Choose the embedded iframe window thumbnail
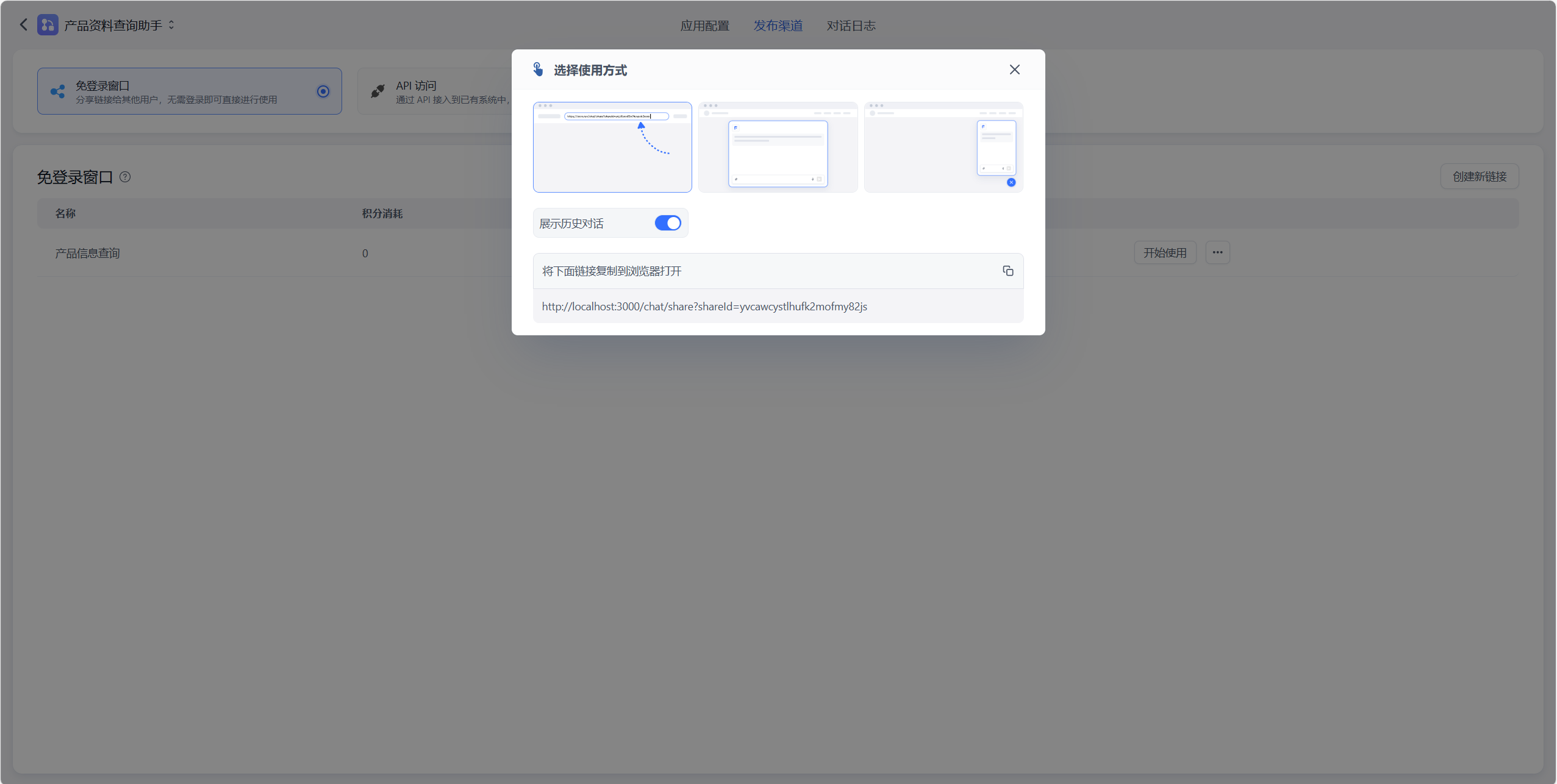1557x784 pixels. coord(778,147)
